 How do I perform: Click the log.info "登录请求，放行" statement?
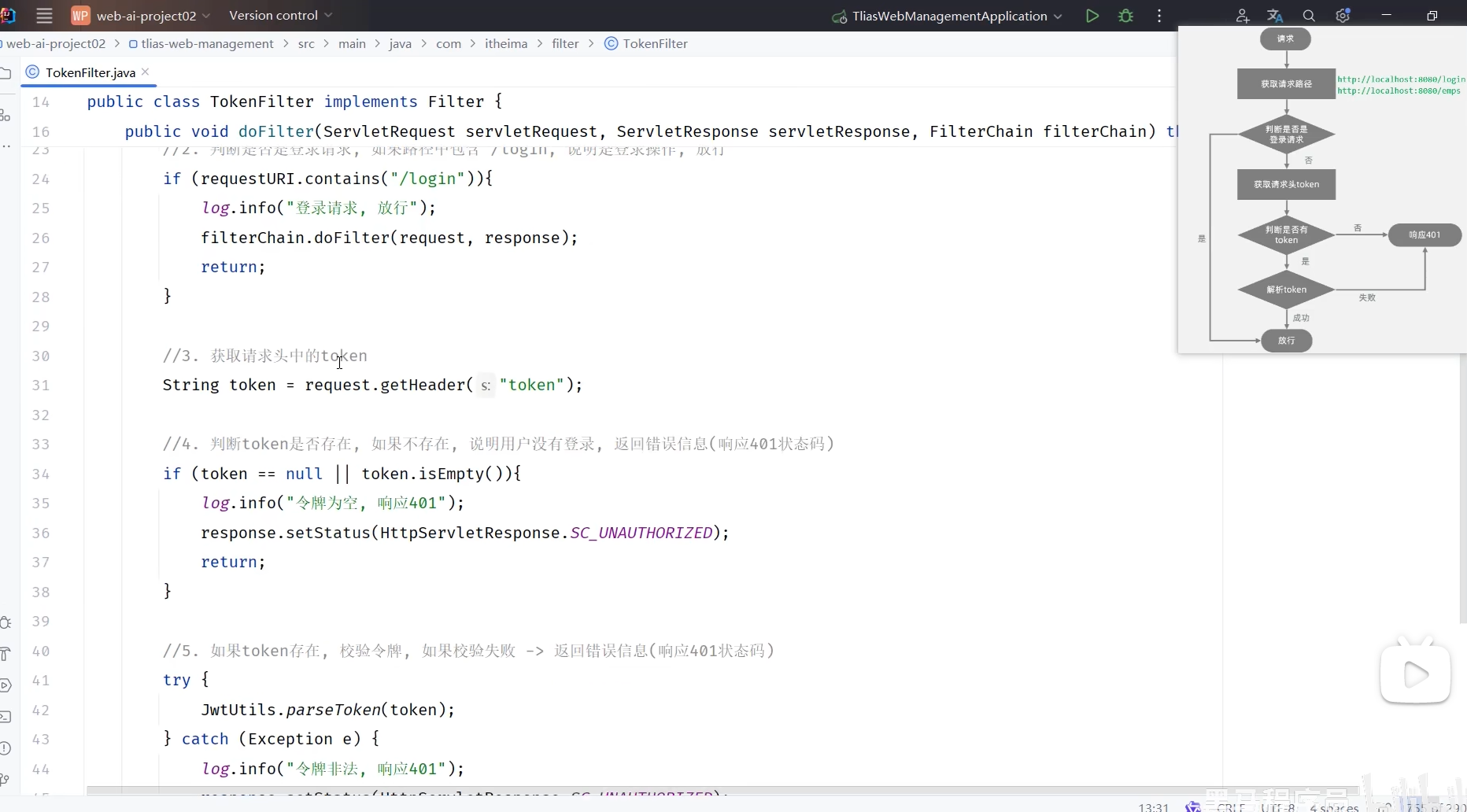[318, 208]
